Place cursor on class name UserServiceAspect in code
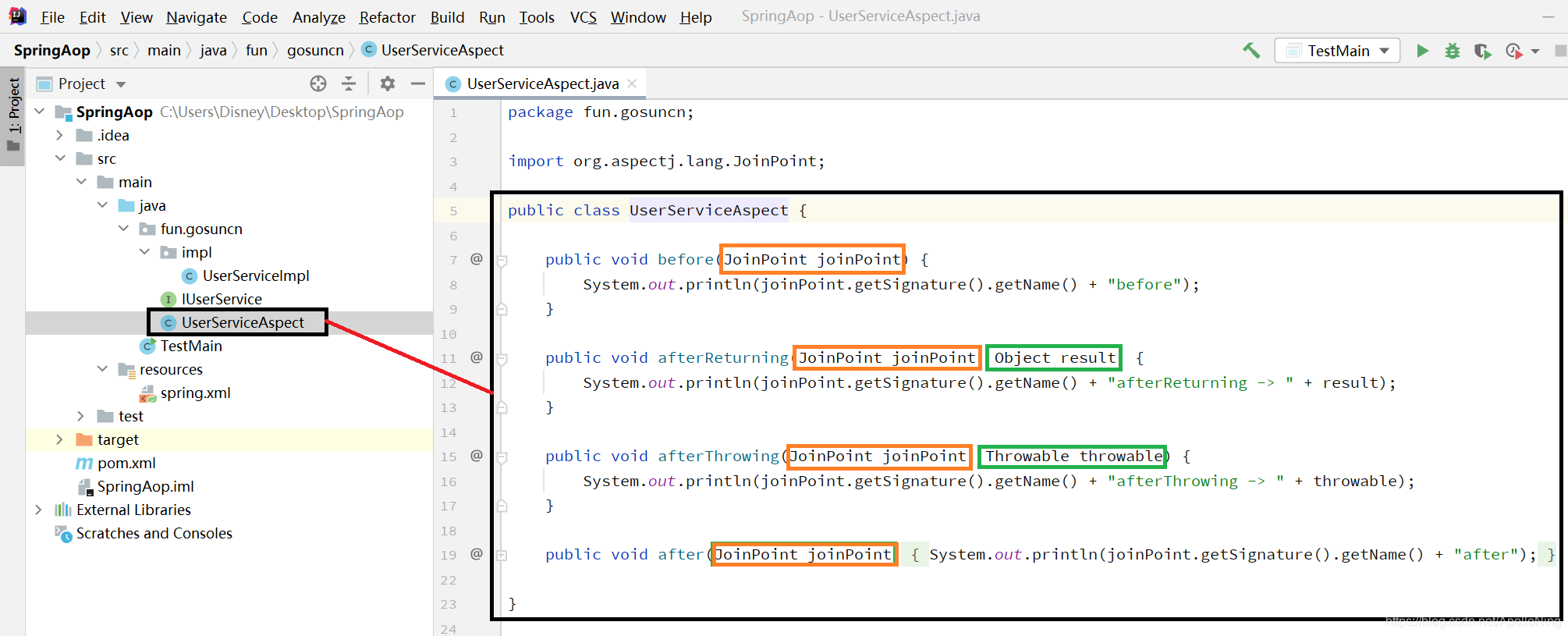1568x636 pixels. (708, 210)
